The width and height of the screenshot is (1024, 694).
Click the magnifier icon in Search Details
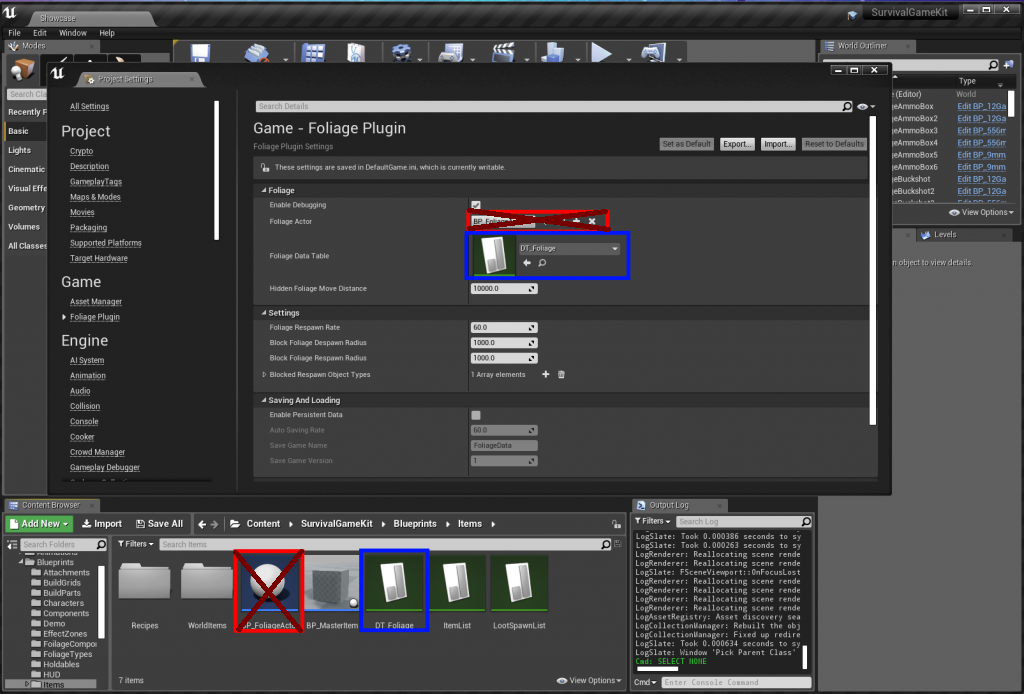847,106
